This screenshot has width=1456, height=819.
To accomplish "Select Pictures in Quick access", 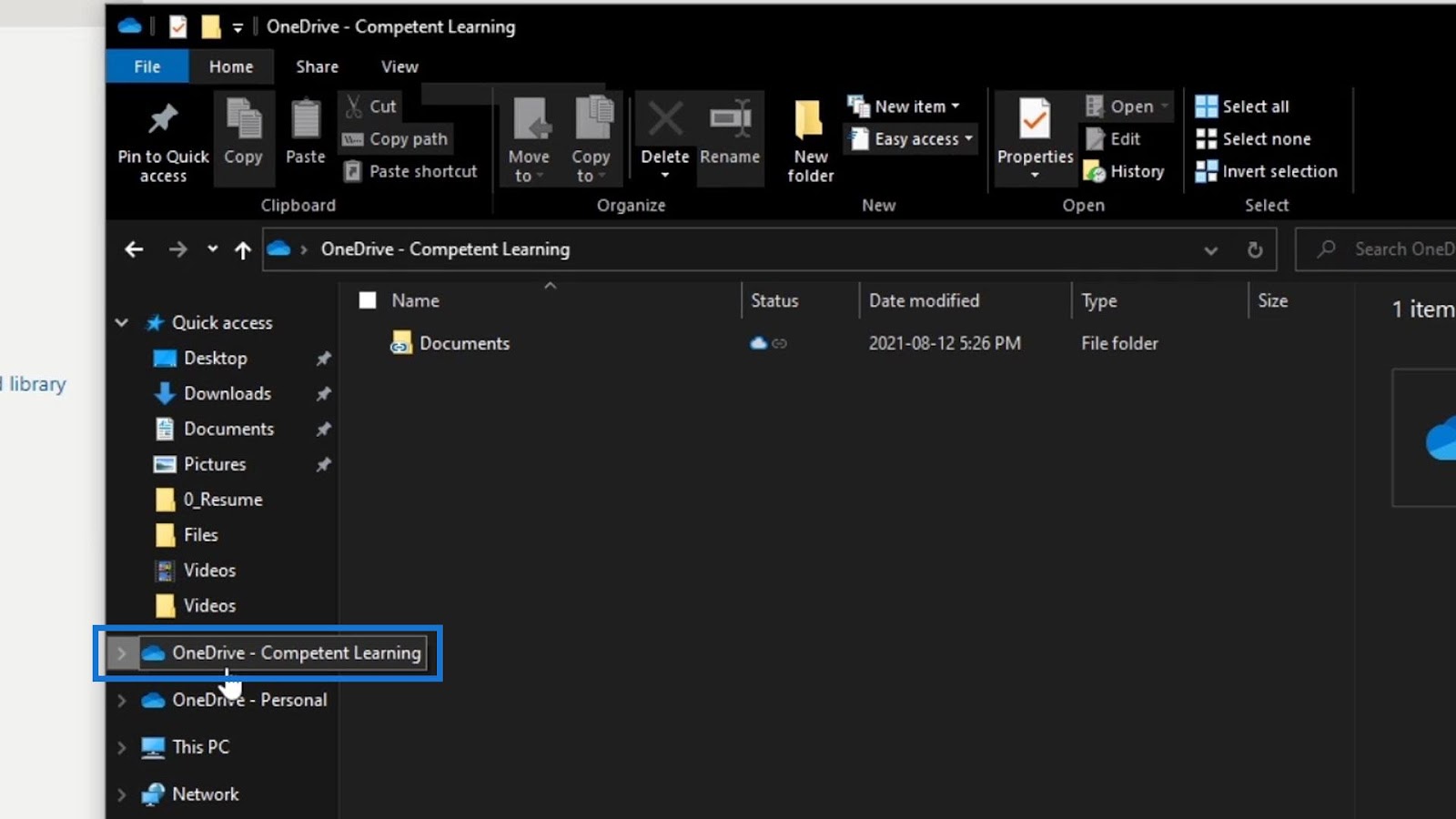I will [x=215, y=464].
